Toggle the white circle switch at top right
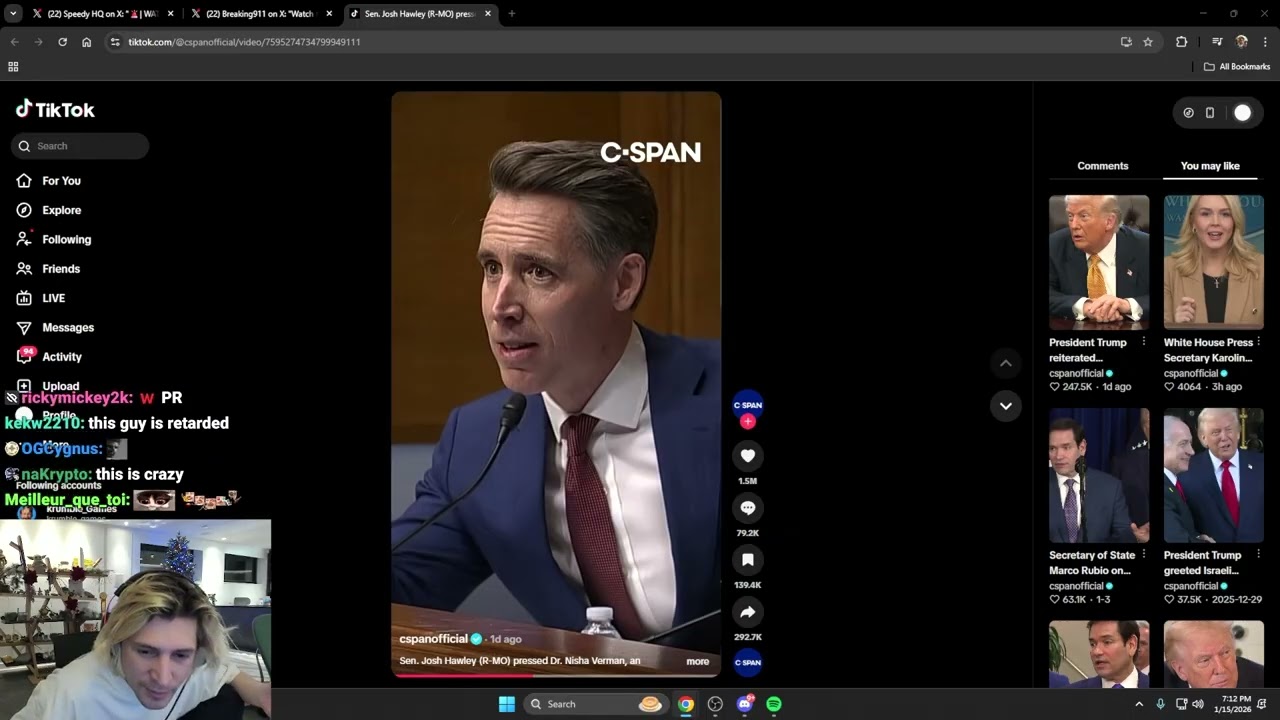 pyautogui.click(x=1242, y=113)
